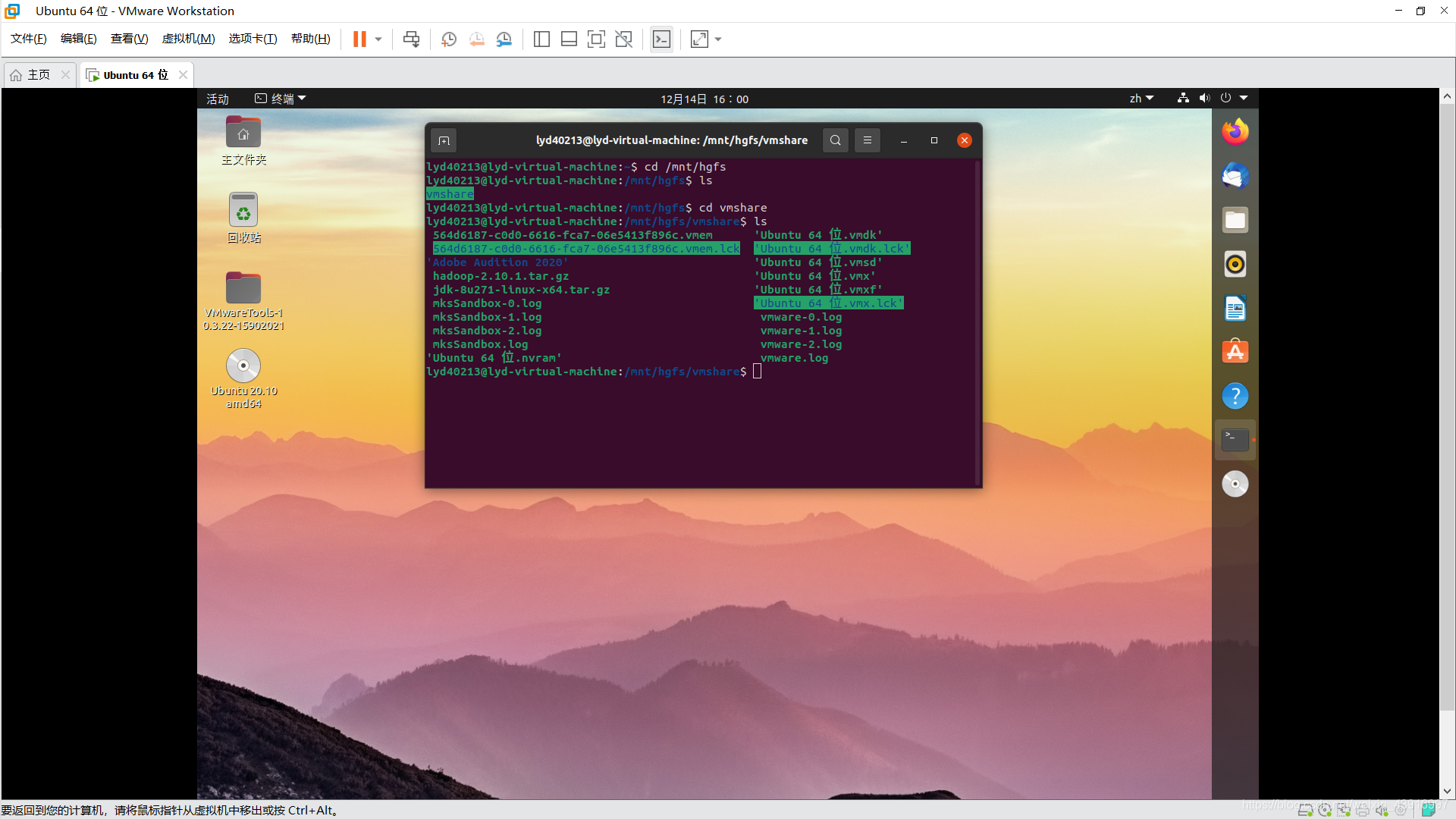The width and height of the screenshot is (1456, 819).
Task: Open Rhythmbox from the dock
Action: (x=1235, y=264)
